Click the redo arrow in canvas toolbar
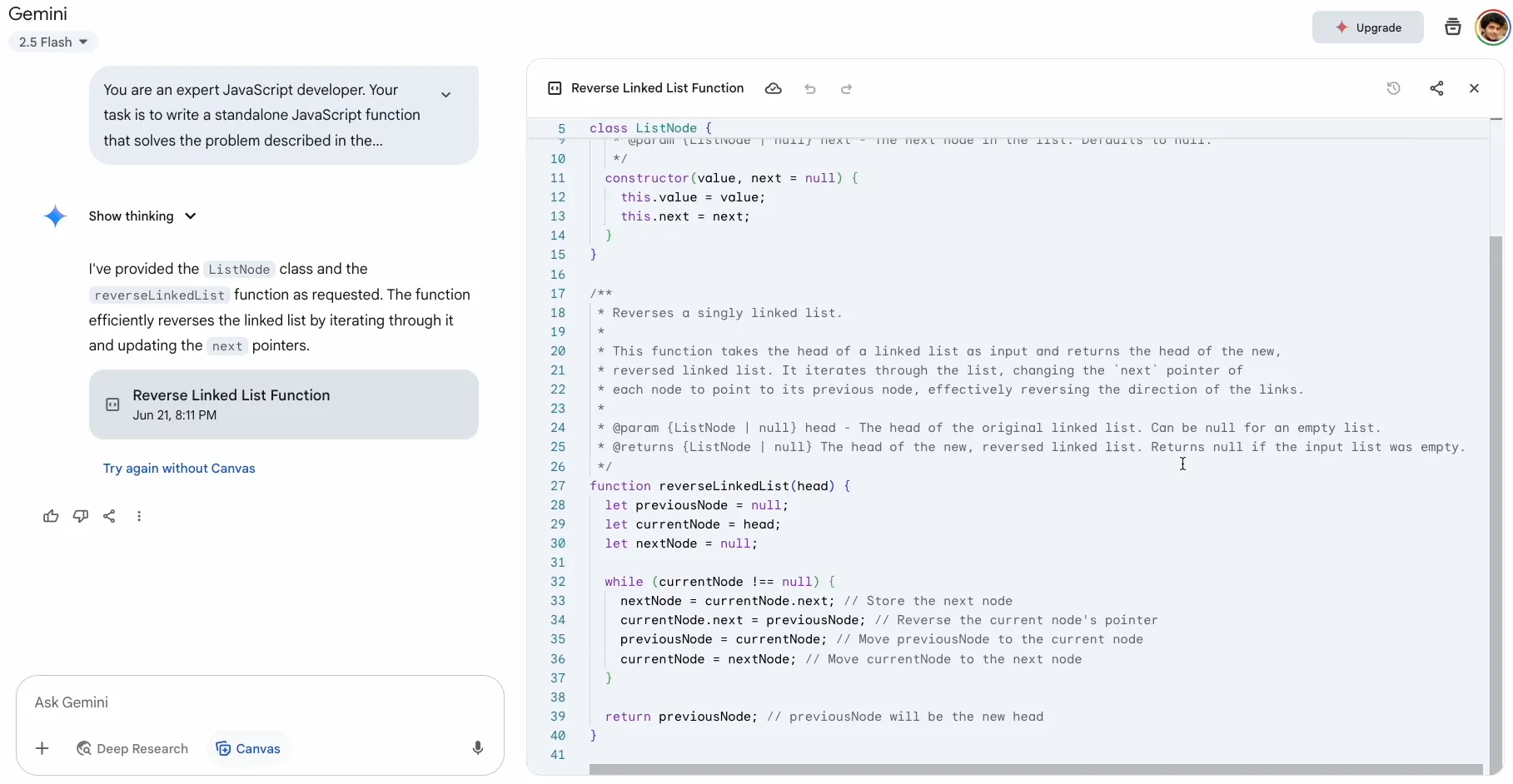Image resolution: width=1513 pixels, height=784 pixels. 846,89
